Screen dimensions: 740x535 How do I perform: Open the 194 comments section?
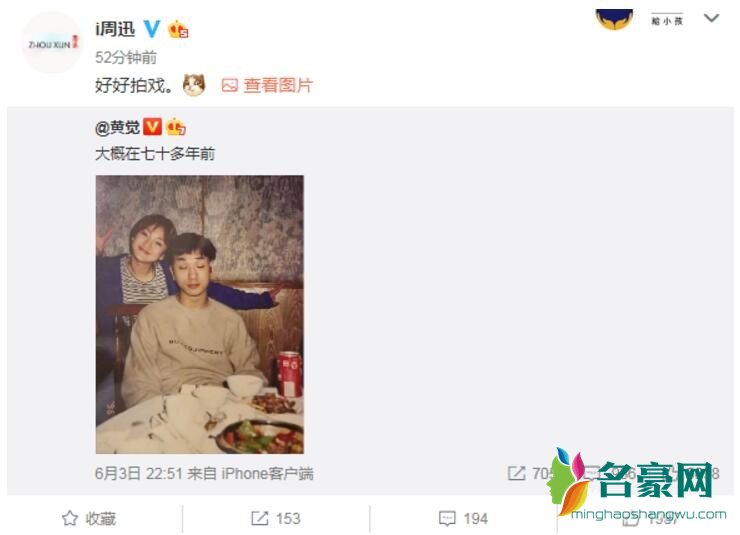click(x=463, y=518)
